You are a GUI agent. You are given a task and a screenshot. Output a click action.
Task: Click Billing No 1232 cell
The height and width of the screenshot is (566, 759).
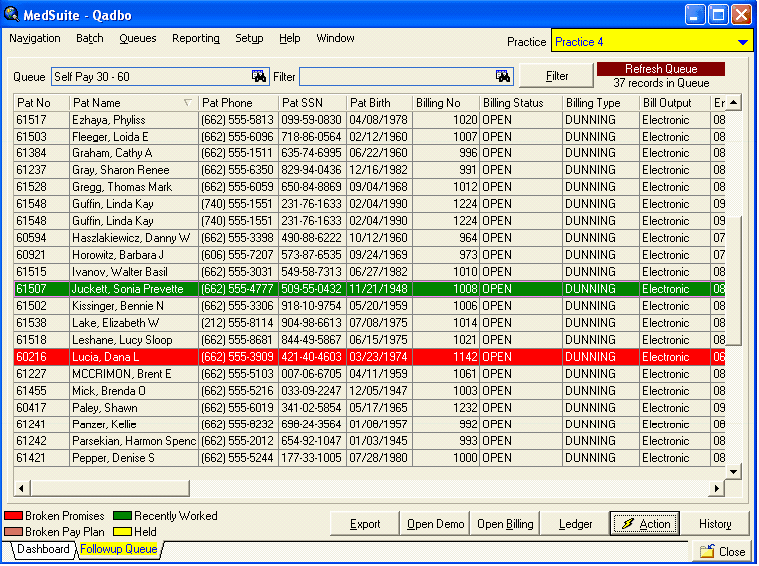446,408
